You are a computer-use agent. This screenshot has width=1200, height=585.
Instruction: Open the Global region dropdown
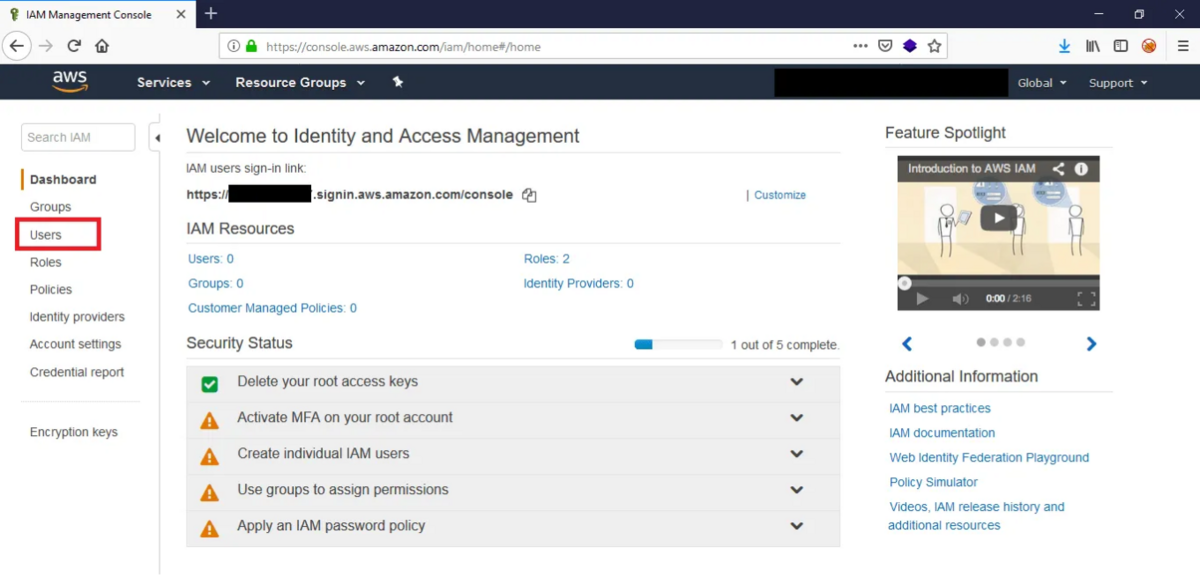pyautogui.click(x=1042, y=83)
